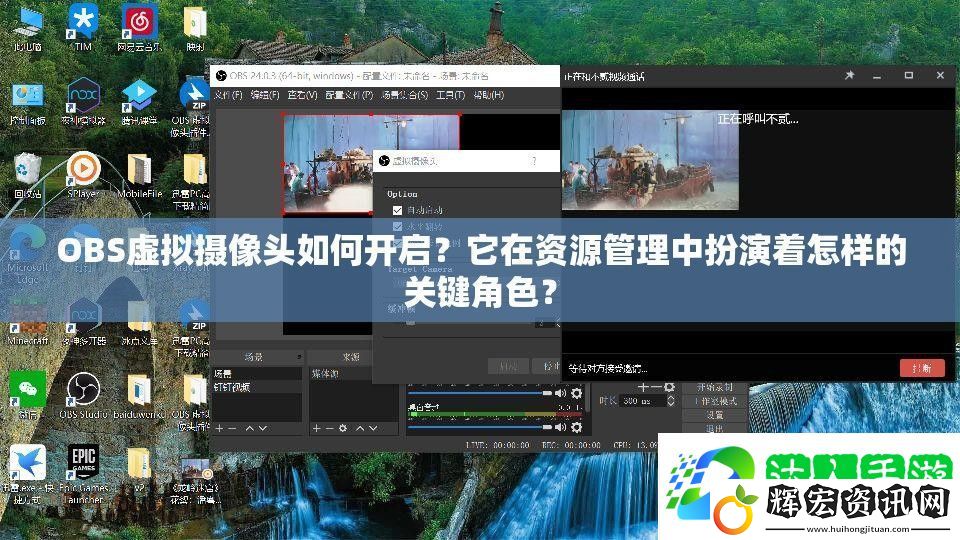Add a new source with plus icon
Image resolution: width=960 pixels, height=540 pixels.
click(316, 429)
